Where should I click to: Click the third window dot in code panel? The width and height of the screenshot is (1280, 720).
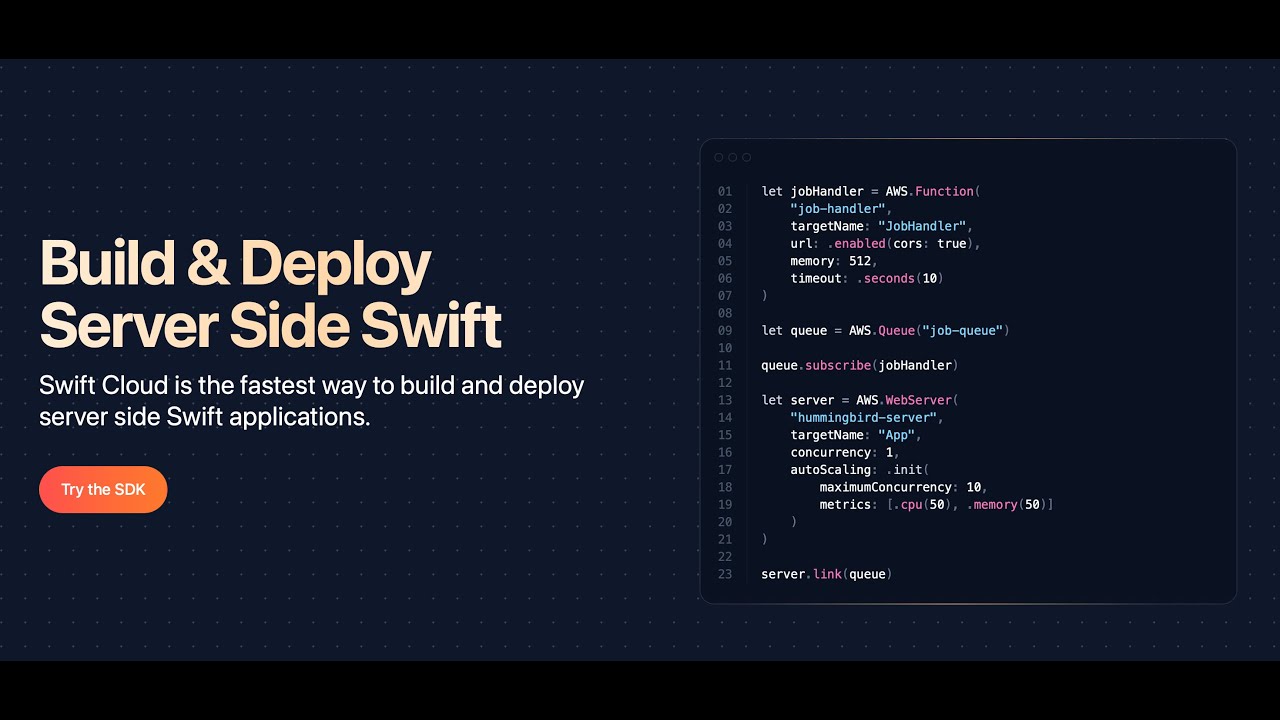(x=747, y=157)
